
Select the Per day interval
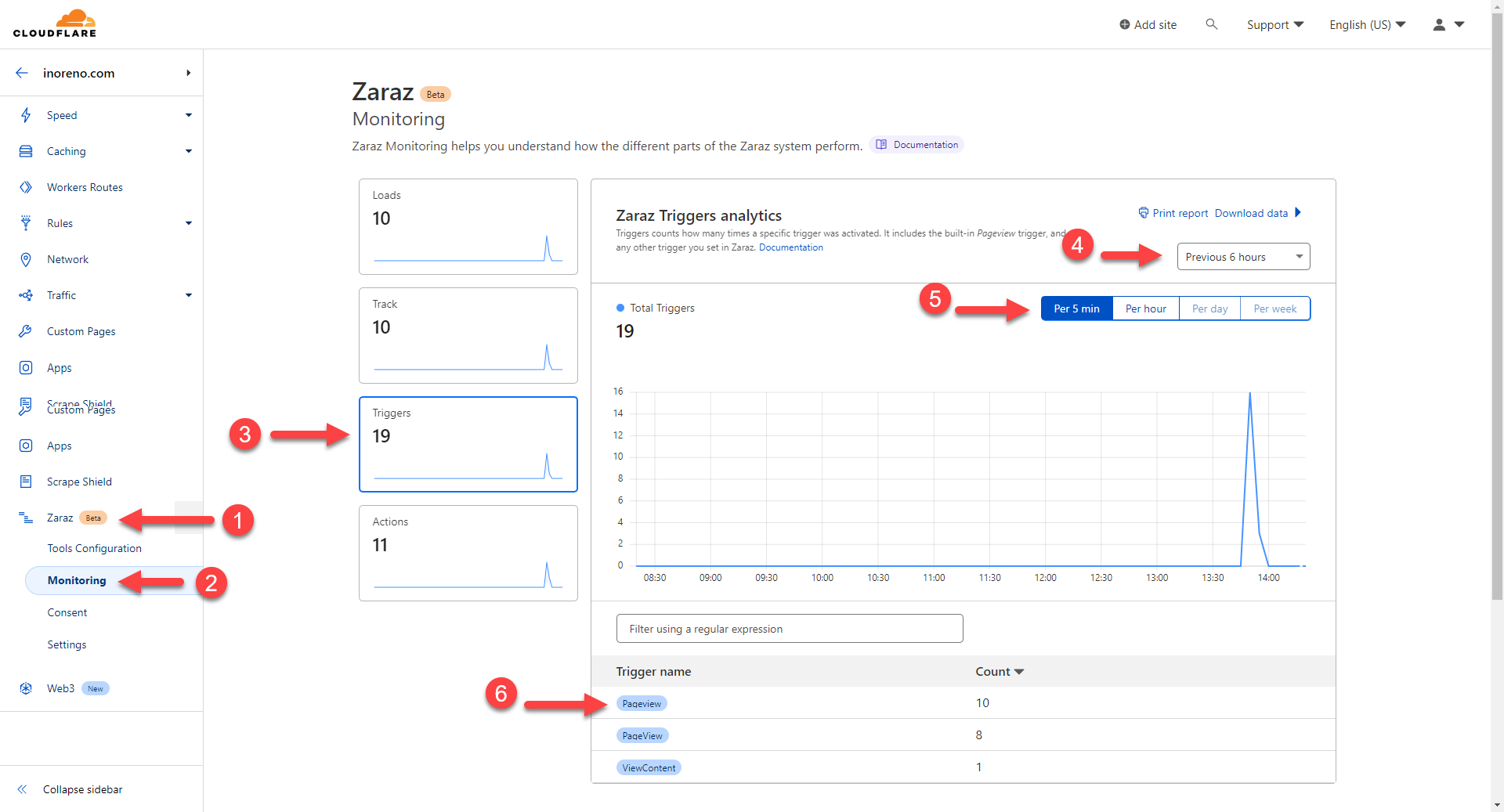(x=1209, y=309)
